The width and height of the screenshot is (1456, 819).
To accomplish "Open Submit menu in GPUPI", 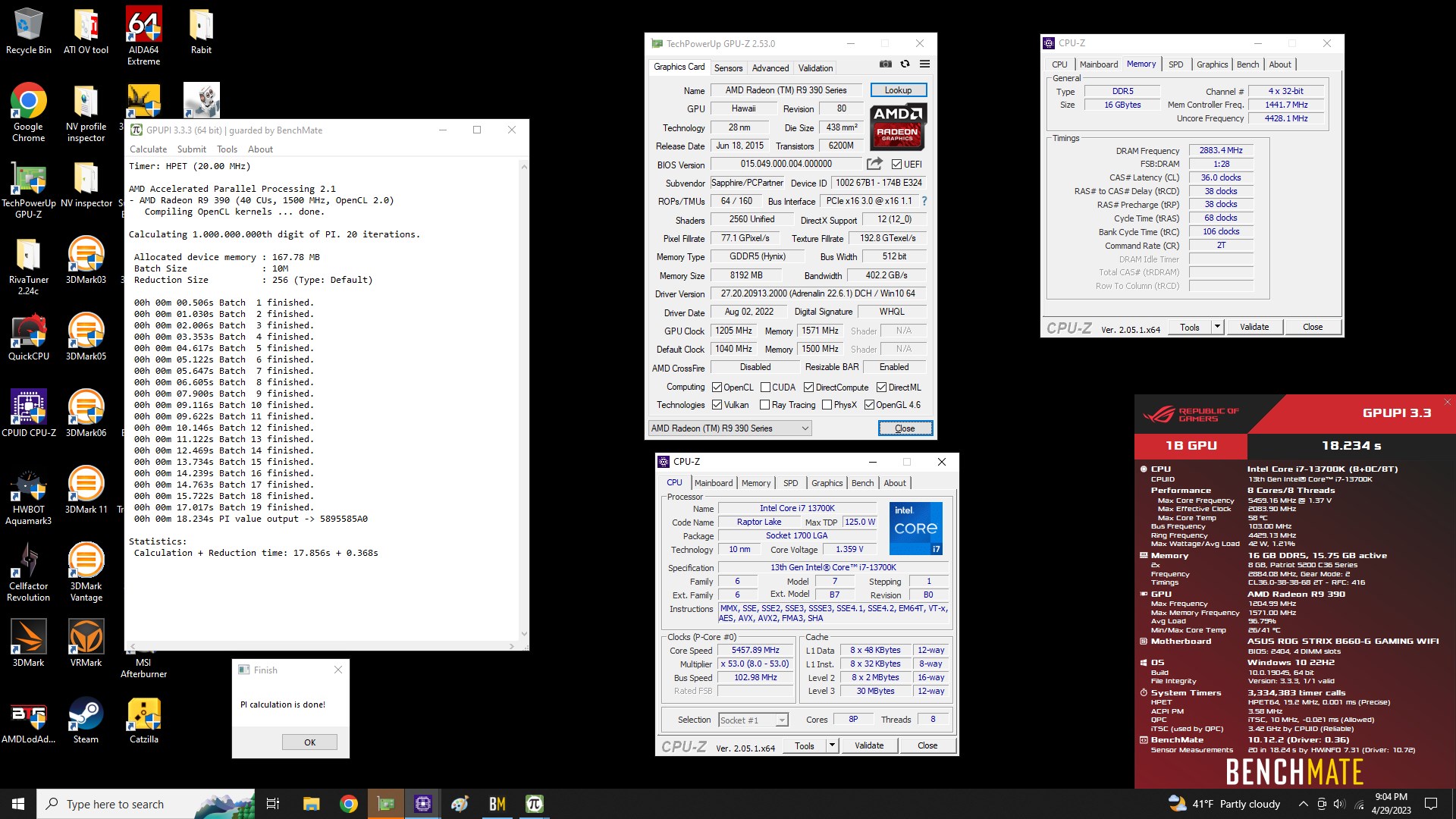I will (191, 149).
